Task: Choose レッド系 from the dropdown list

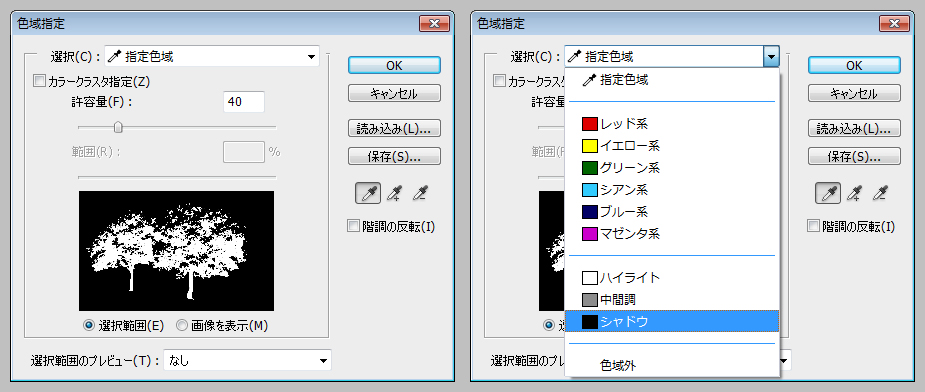Action: 672,124
